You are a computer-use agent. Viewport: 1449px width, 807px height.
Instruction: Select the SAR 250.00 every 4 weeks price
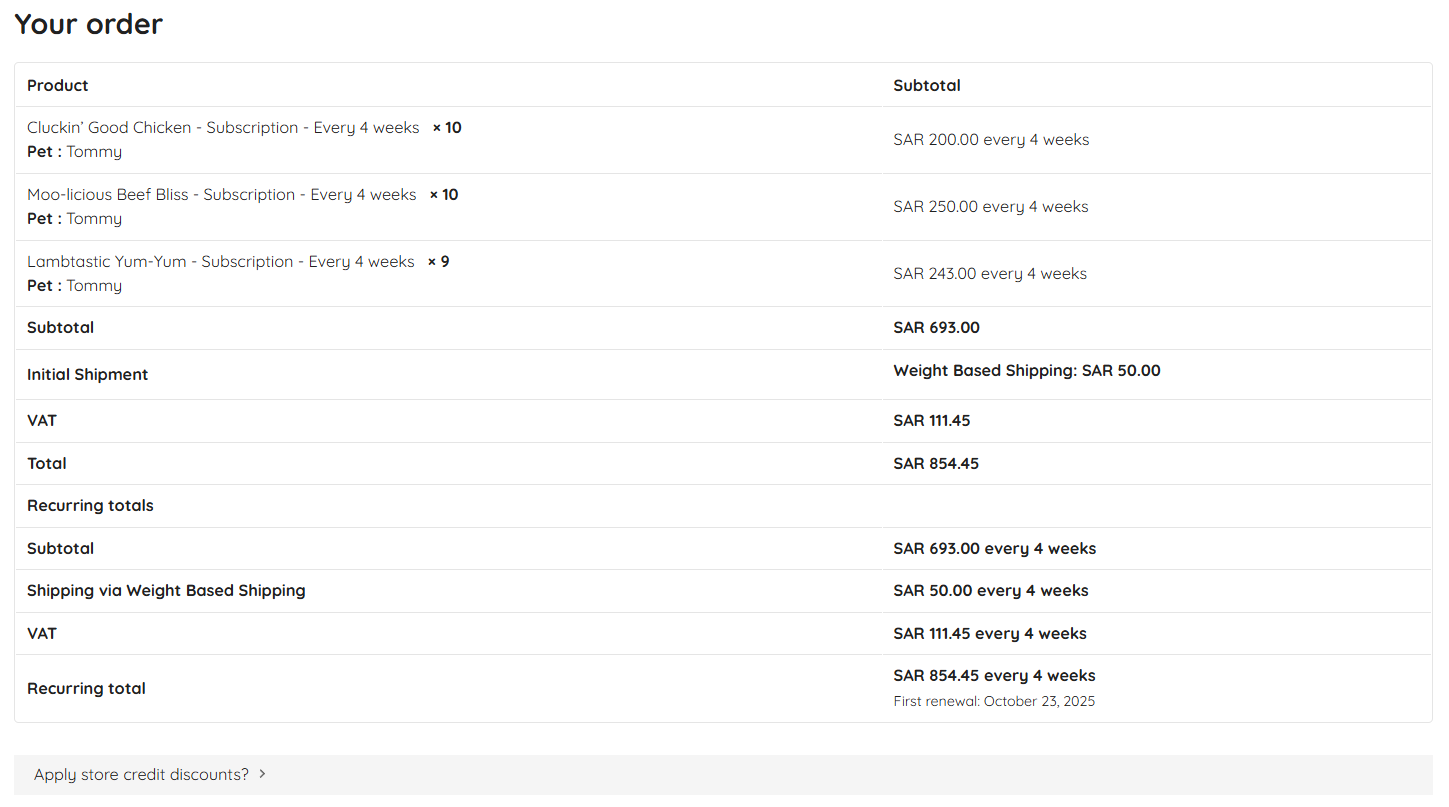point(990,207)
